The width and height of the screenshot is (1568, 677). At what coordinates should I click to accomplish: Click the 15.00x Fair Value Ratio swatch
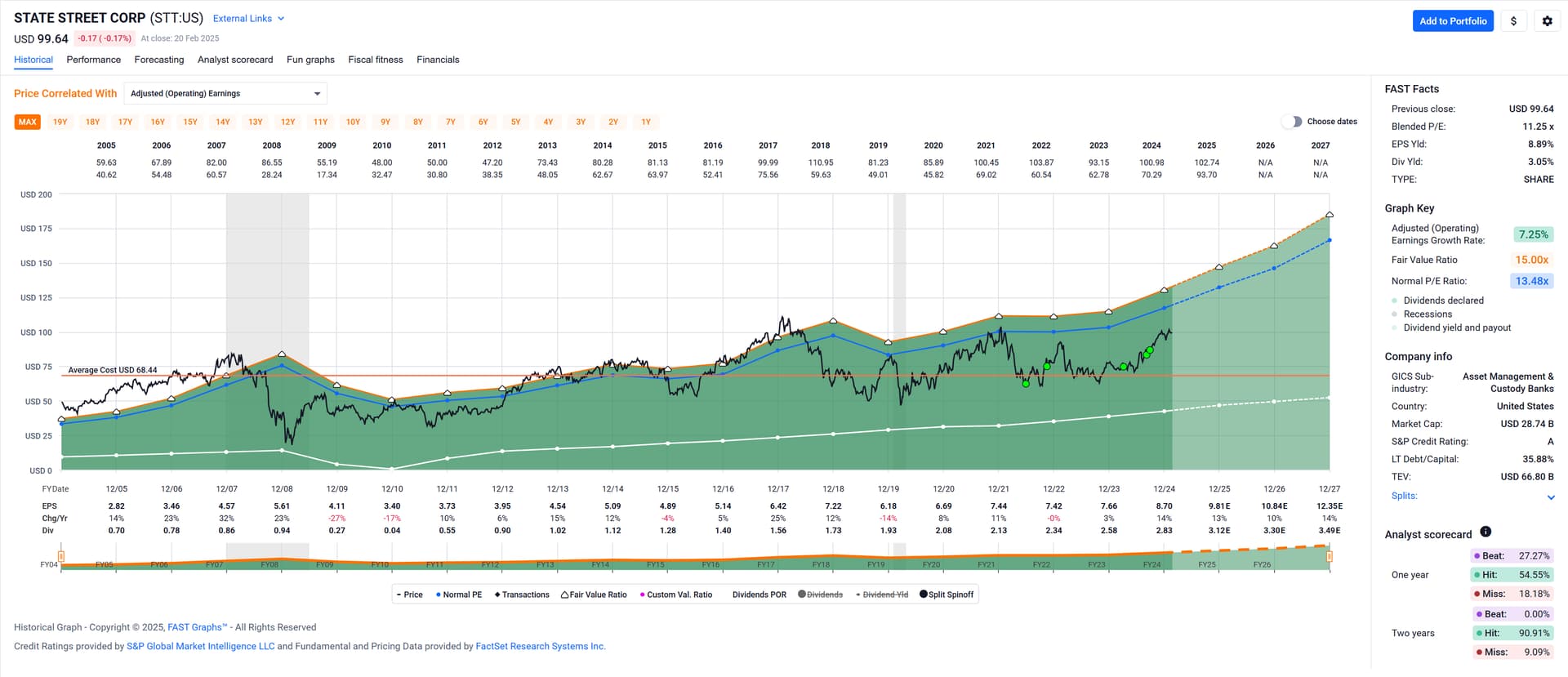[1532, 260]
